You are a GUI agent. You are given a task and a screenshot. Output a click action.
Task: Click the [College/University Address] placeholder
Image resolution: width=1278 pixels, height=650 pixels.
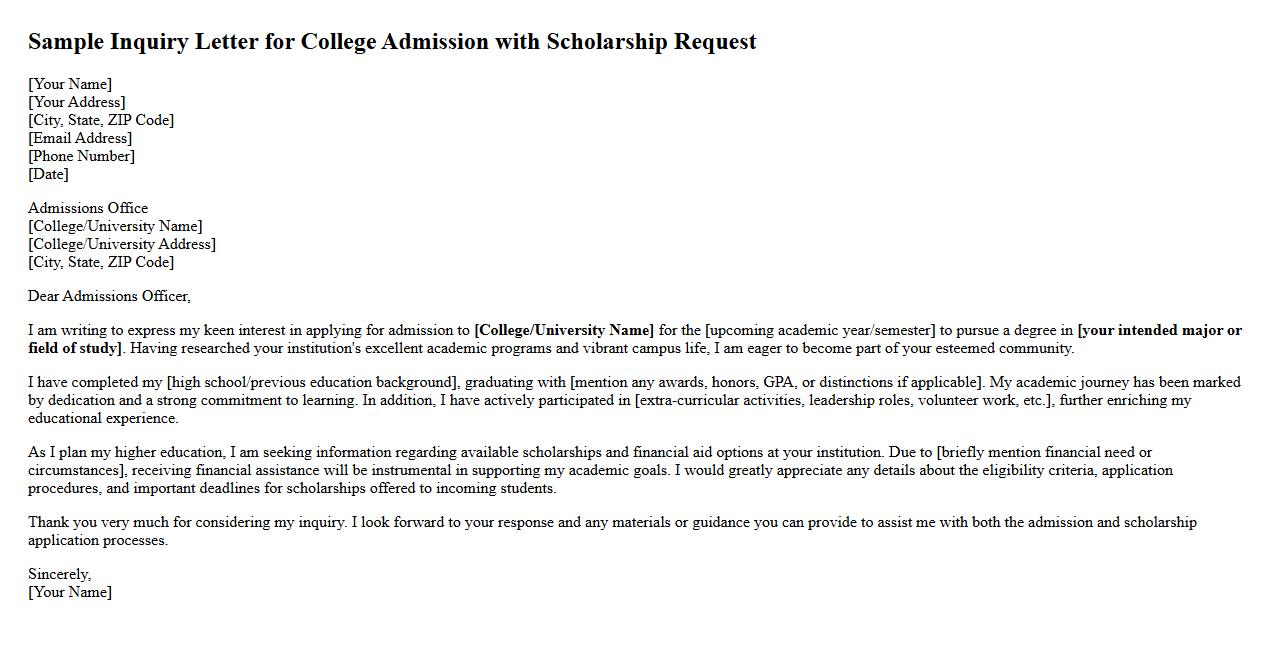122,244
